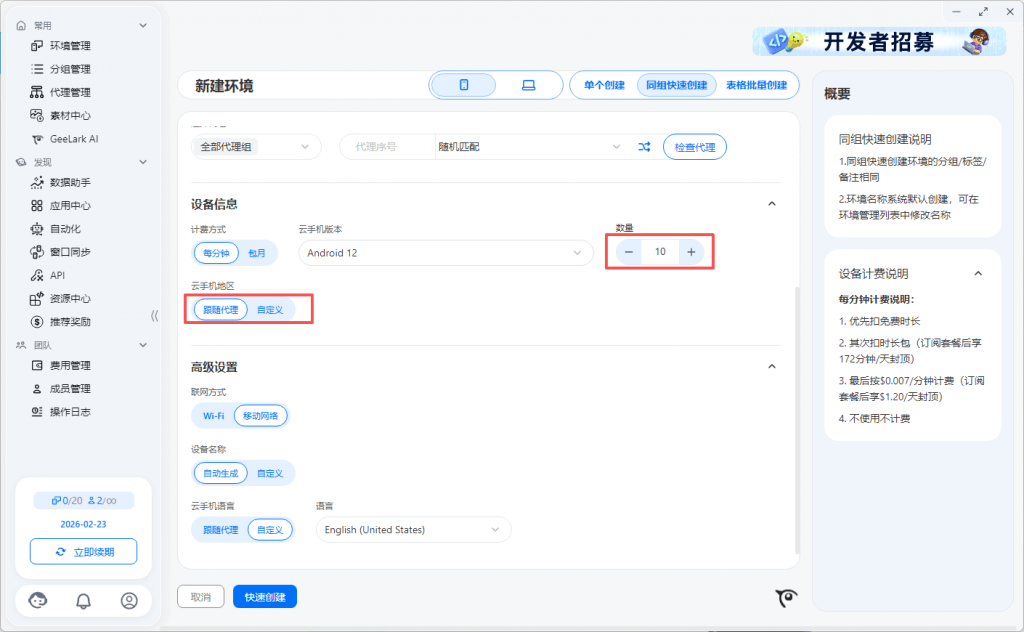The width and height of the screenshot is (1024, 632).
Task: Open the notification bell icon
Action: tap(84, 601)
